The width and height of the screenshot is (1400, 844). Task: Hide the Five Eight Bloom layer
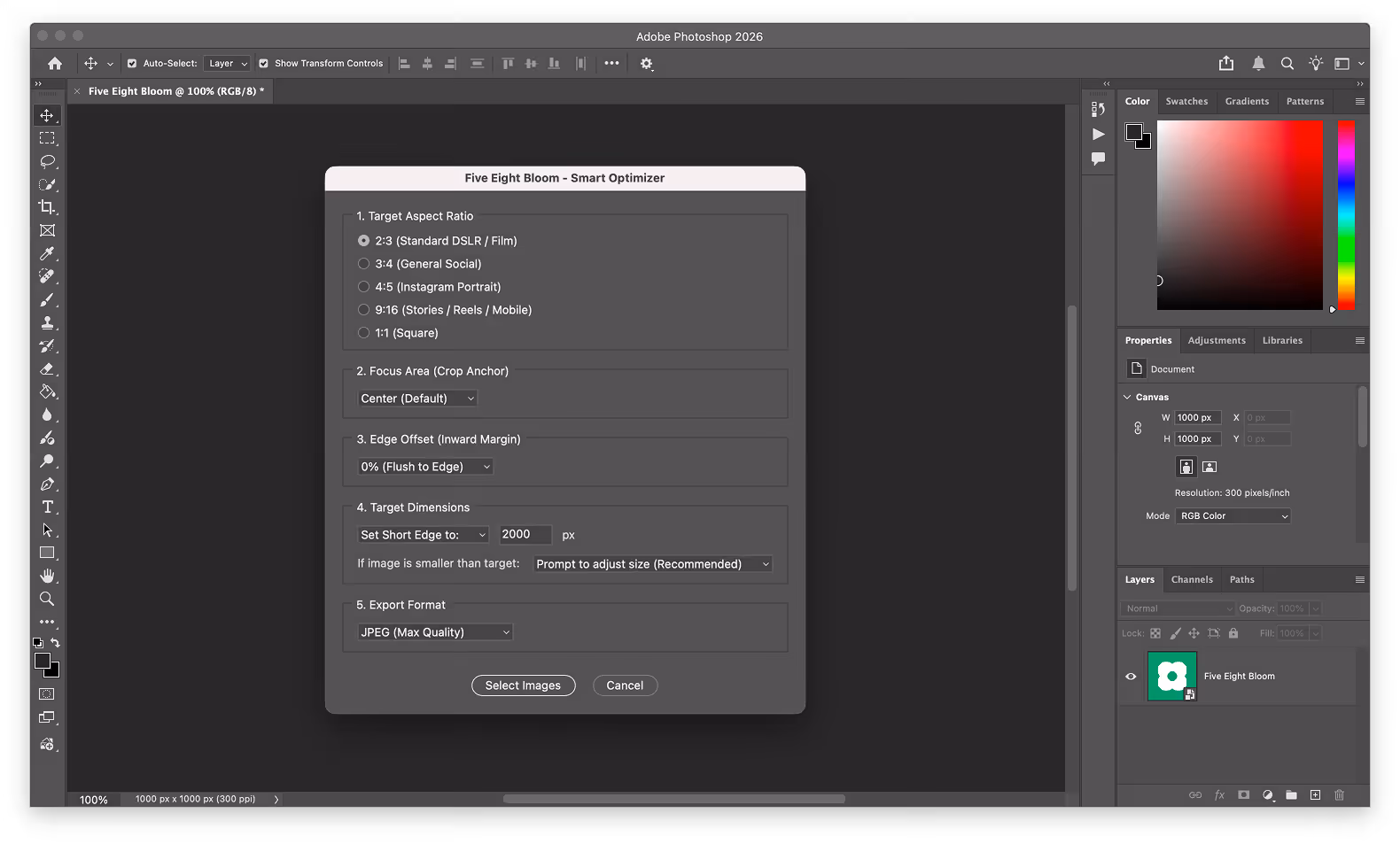click(1131, 677)
